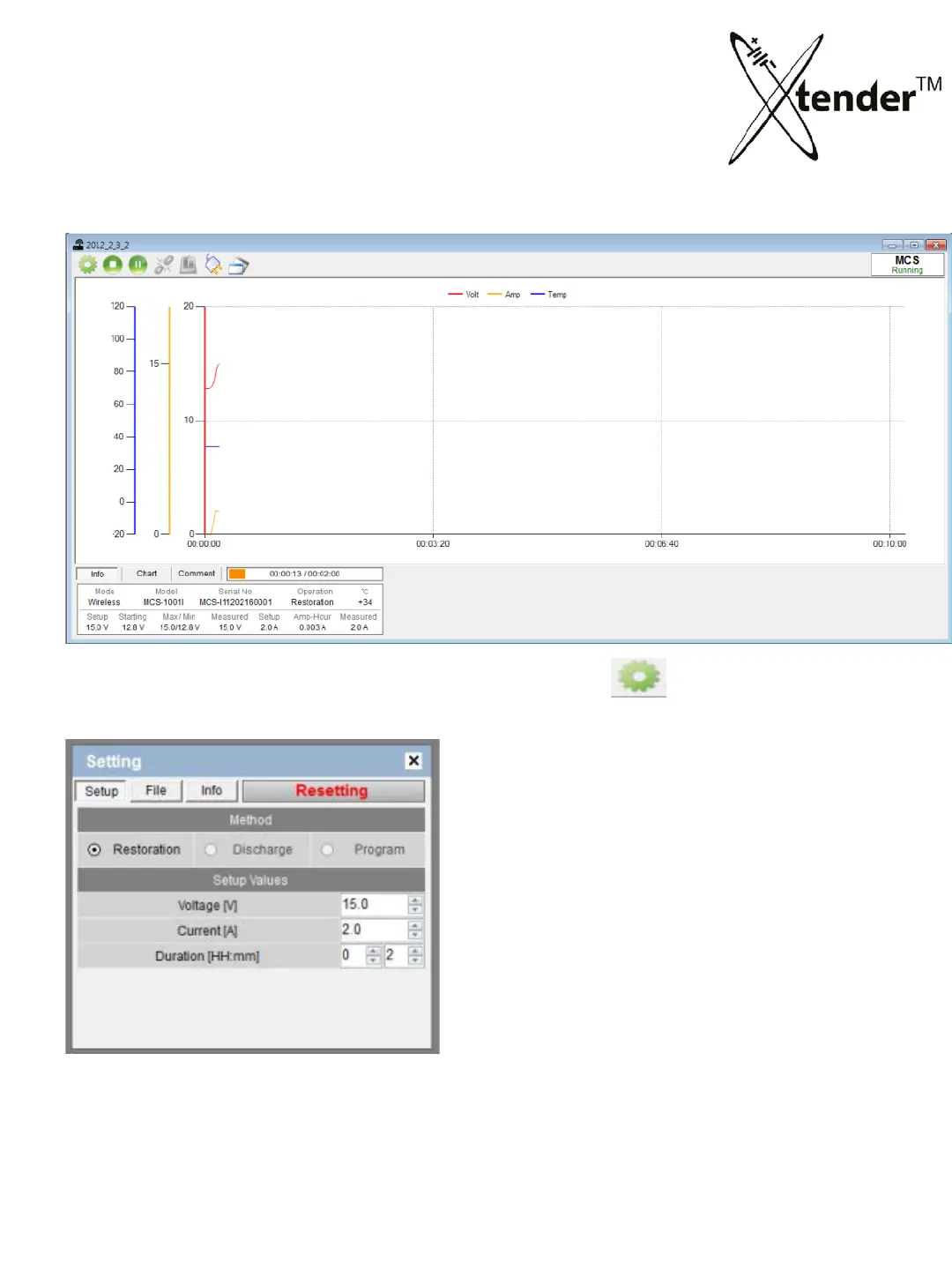Open the Setup tab in the Setting dialog

[x=101, y=791]
